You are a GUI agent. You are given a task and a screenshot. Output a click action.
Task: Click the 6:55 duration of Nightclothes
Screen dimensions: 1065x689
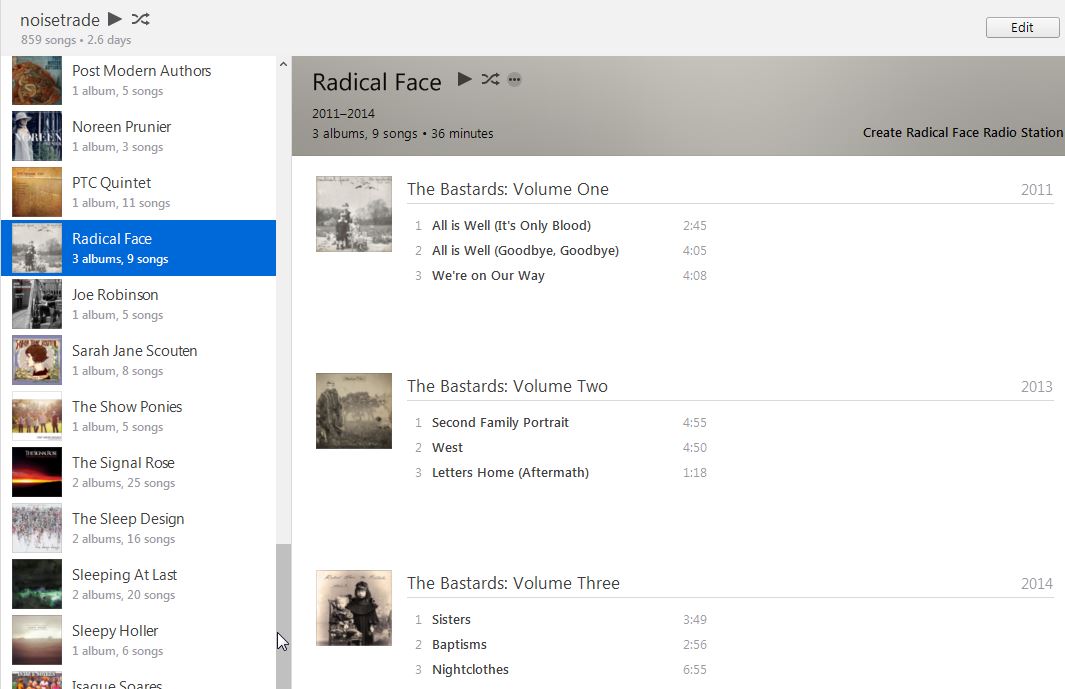tap(695, 670)
